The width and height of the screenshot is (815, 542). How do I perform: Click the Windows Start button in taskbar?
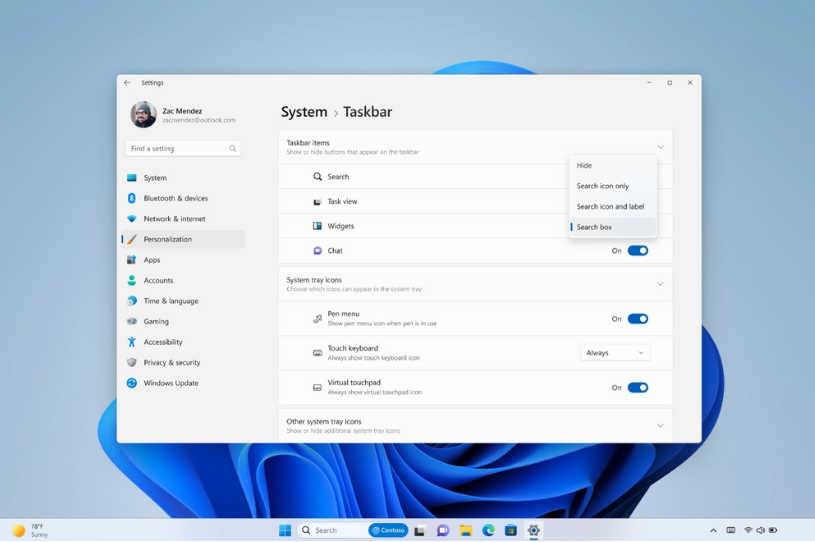(285, 530)
